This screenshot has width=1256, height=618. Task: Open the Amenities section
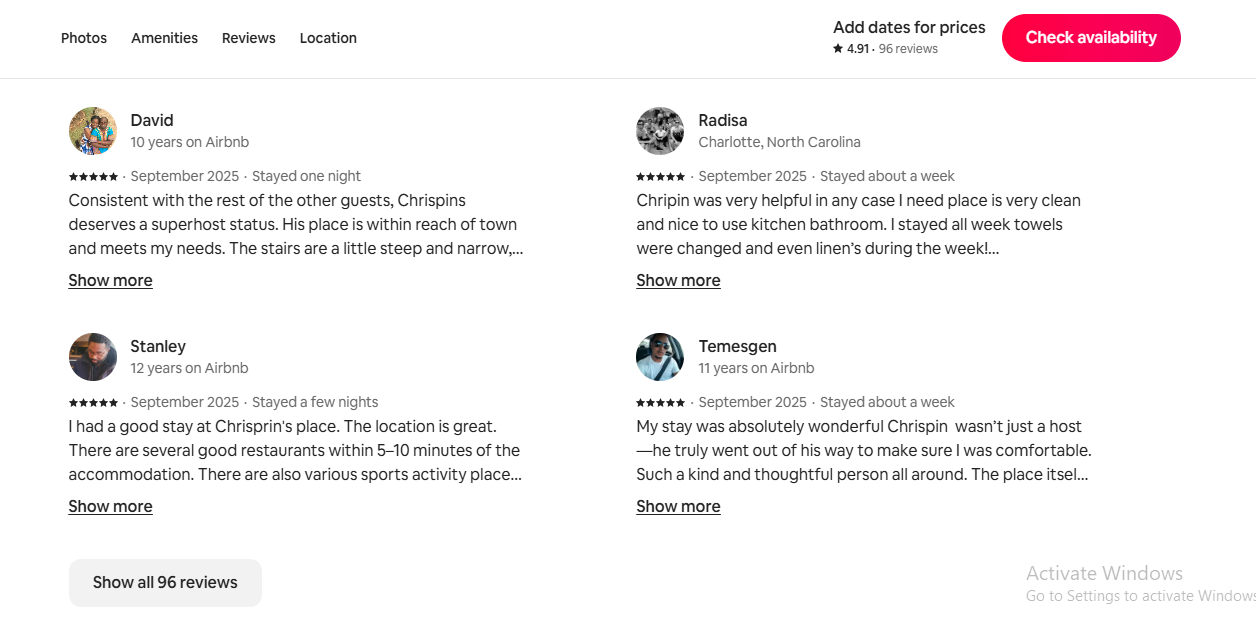pos(164,38)
